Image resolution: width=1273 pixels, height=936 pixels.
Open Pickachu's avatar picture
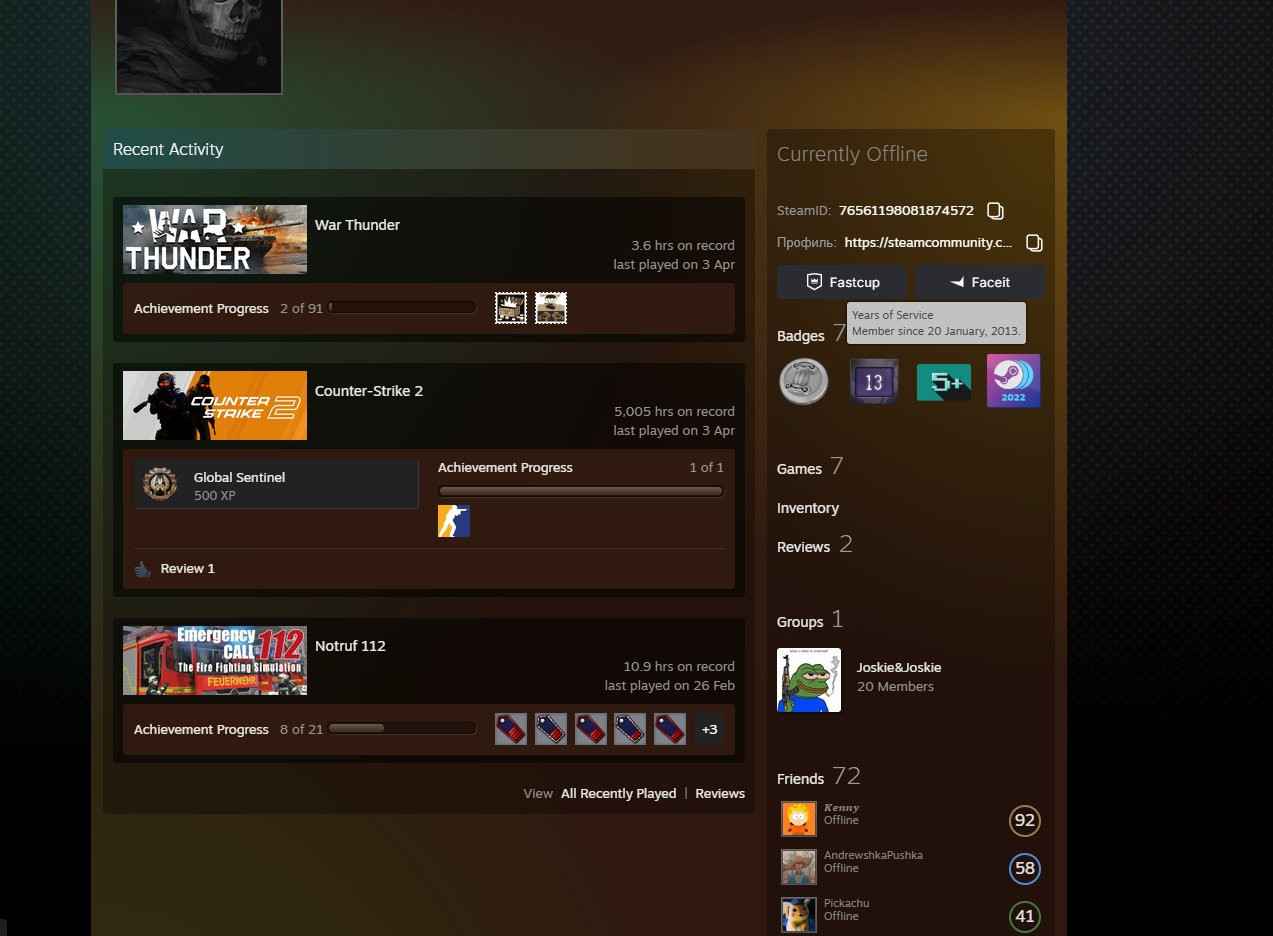coord(798,915)
